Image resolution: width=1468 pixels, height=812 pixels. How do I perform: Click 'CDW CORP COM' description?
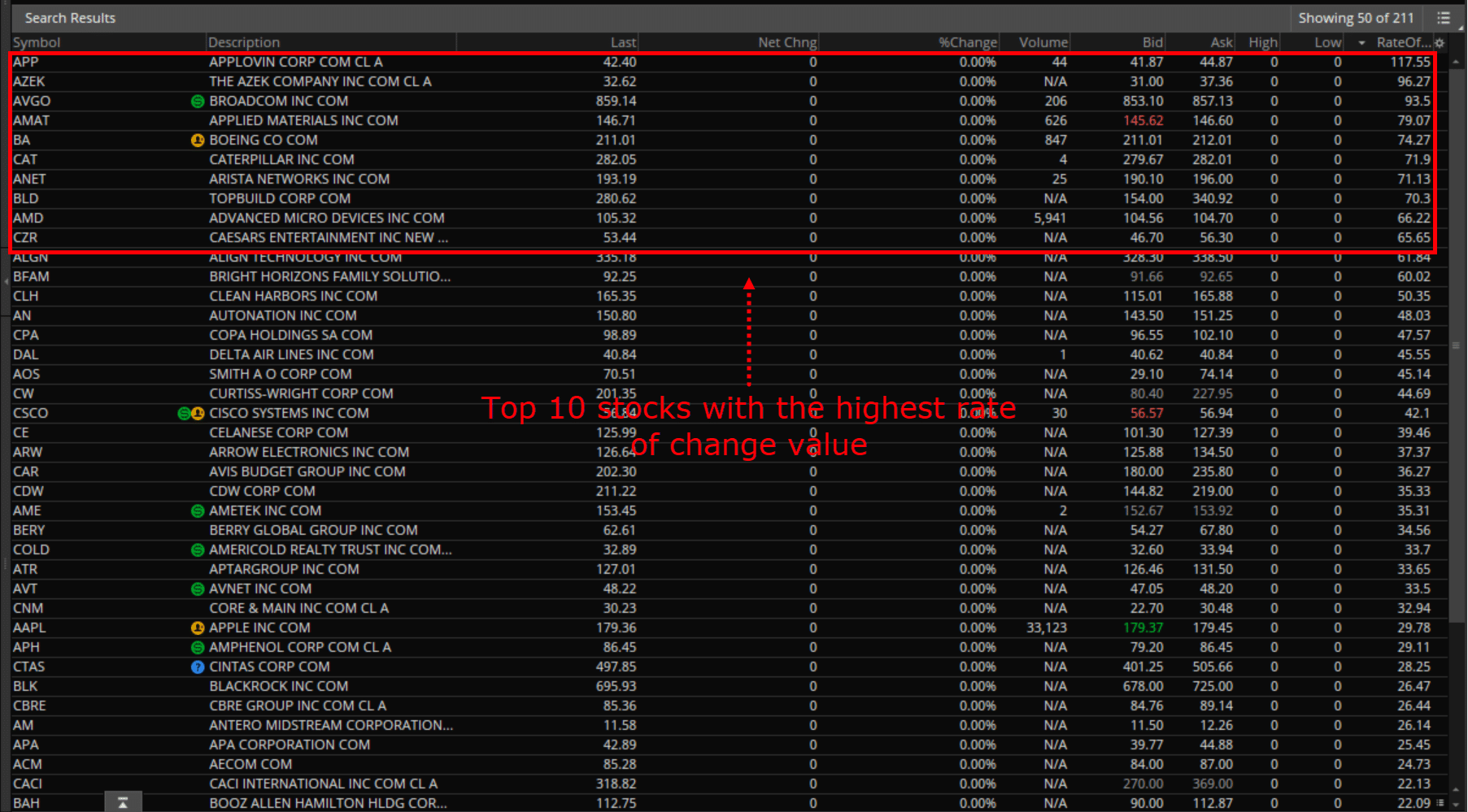(262, 491)
